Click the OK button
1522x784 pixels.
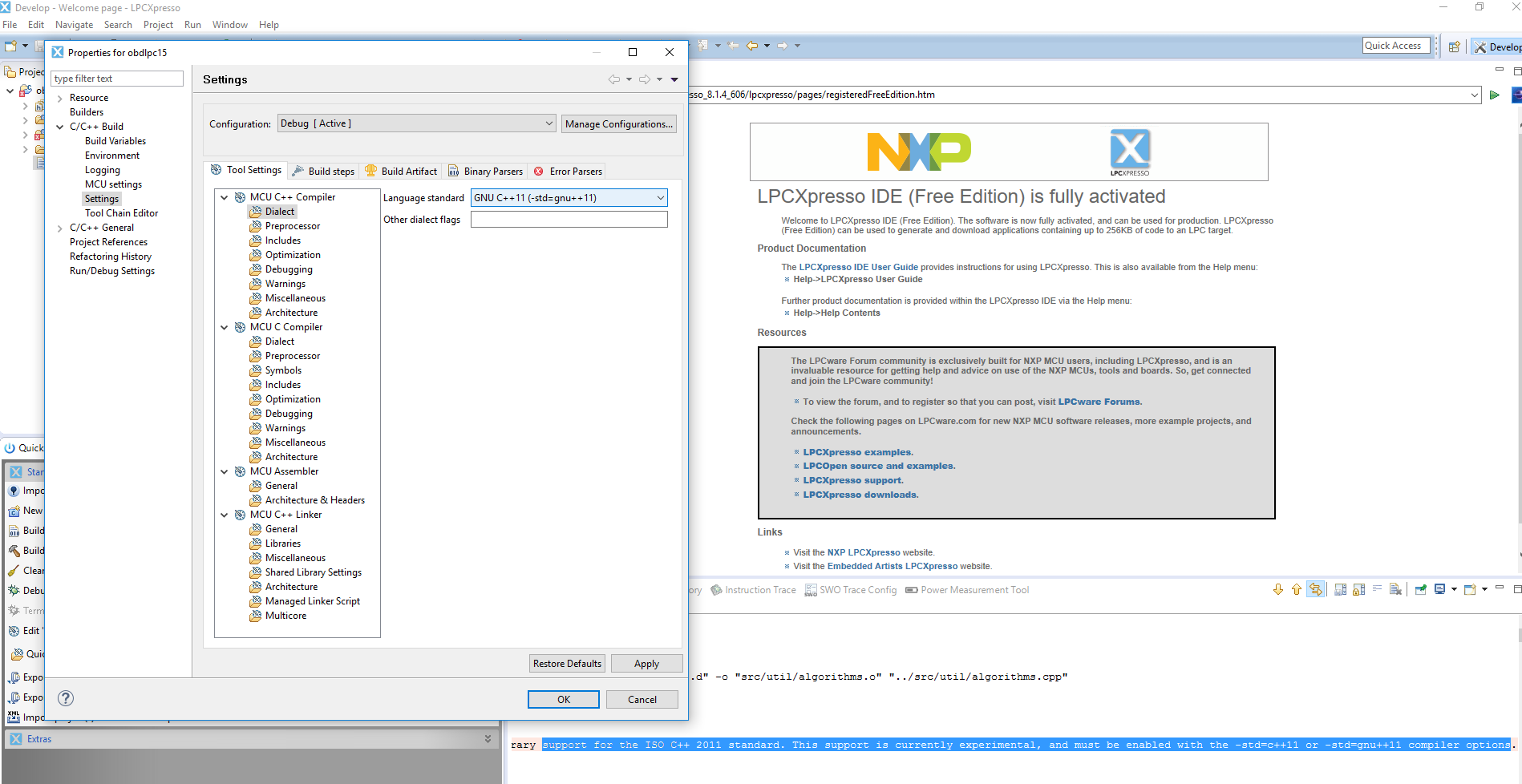coord(564,699)
